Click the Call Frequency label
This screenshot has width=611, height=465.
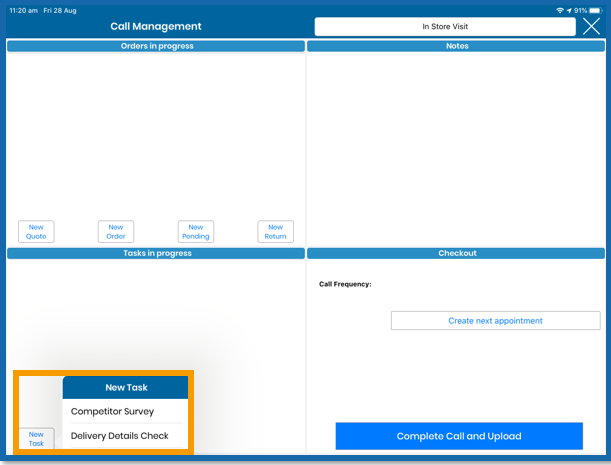345,284
